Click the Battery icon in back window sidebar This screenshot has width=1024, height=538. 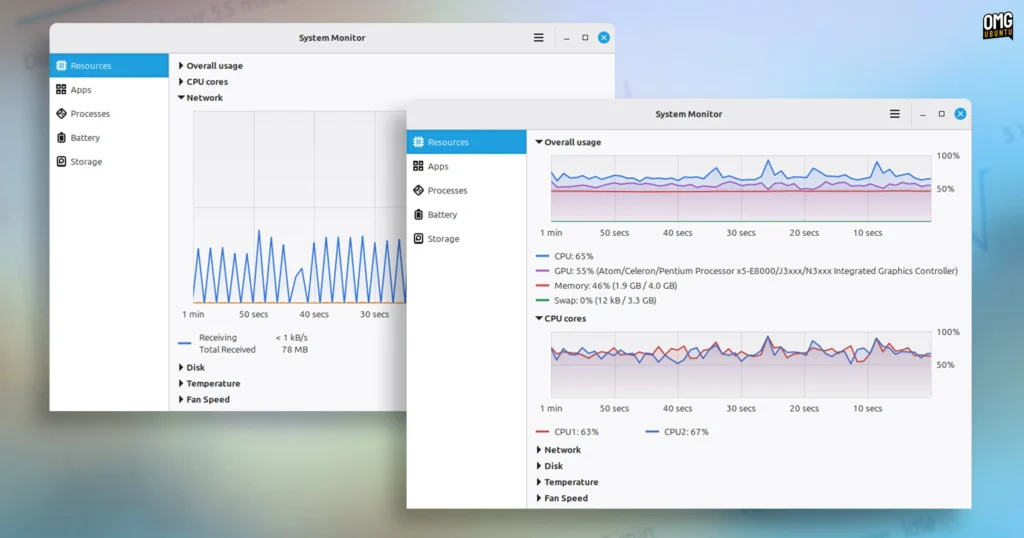tap(61, 137)
